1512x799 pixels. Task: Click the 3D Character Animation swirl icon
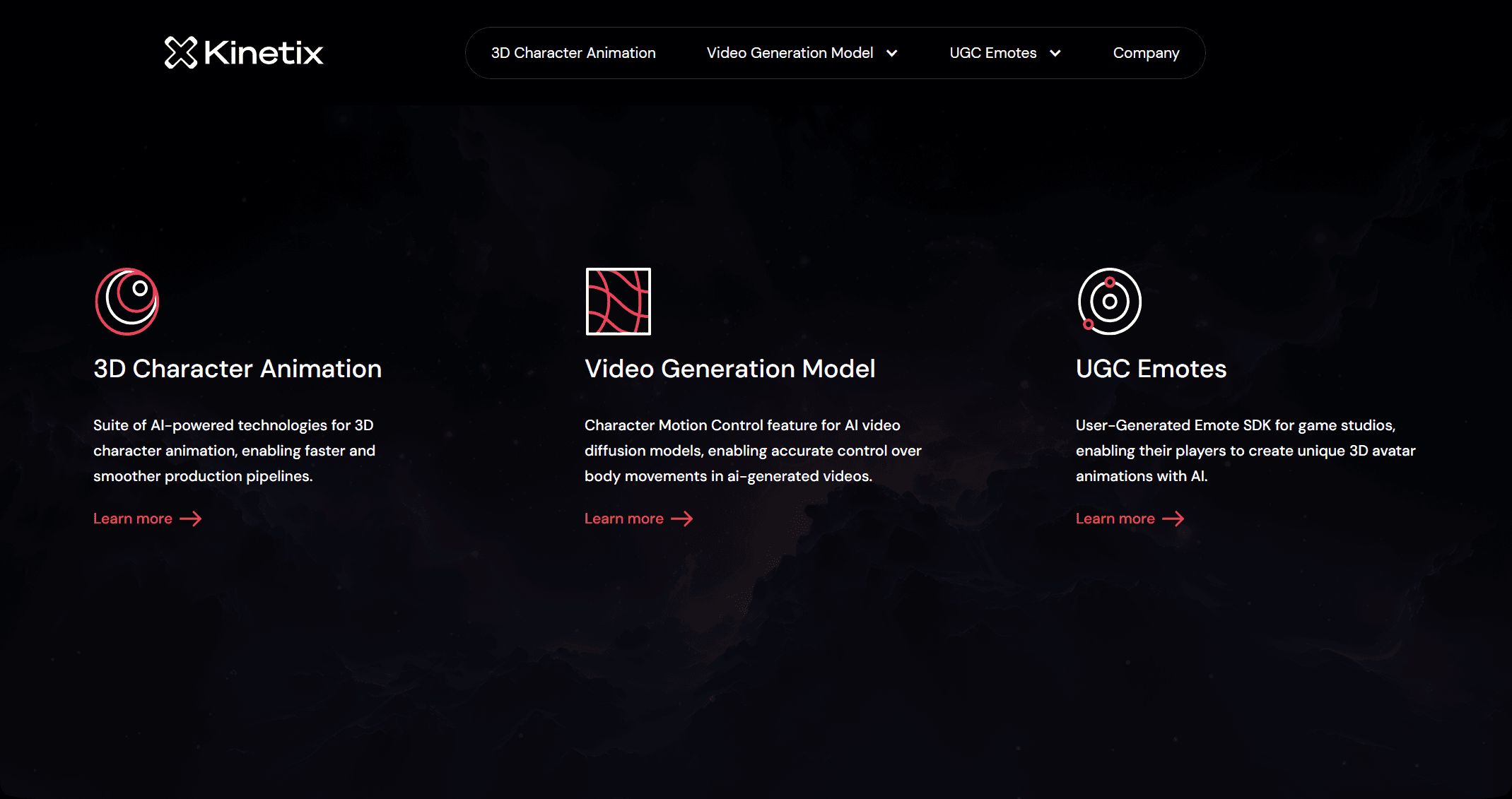[x=127, y=302]
